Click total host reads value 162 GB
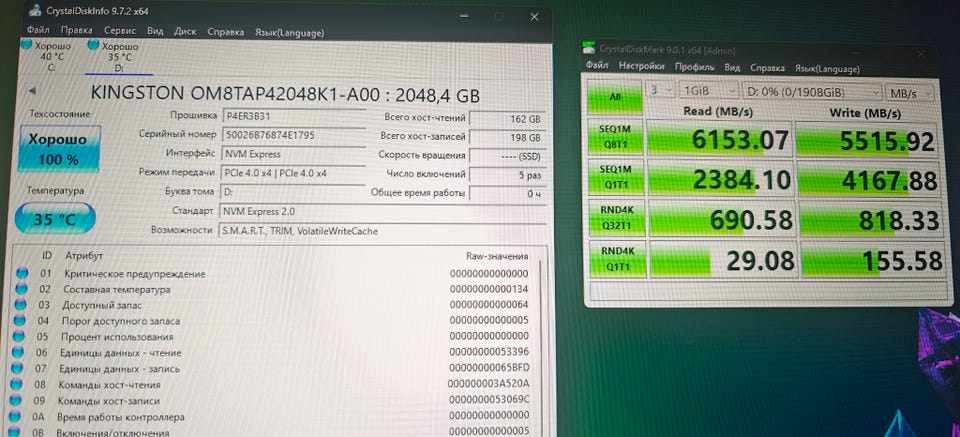 tap(508, 119)
